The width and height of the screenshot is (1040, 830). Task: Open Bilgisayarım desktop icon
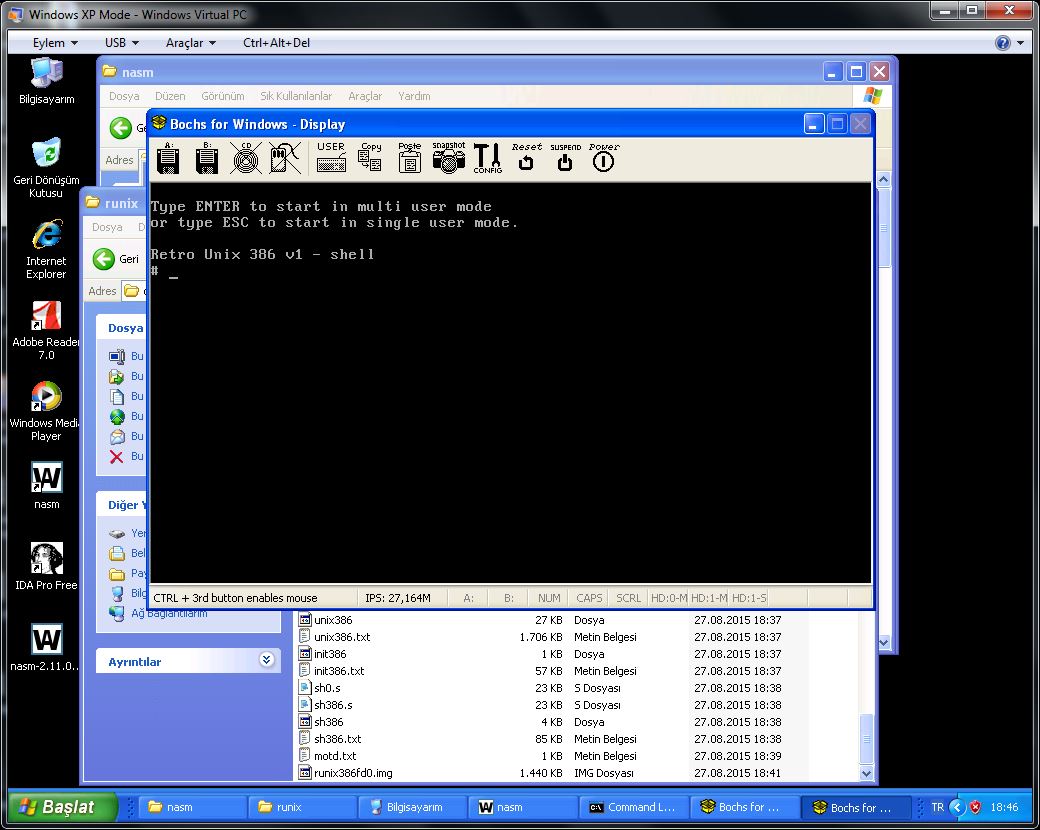[46, 82]
